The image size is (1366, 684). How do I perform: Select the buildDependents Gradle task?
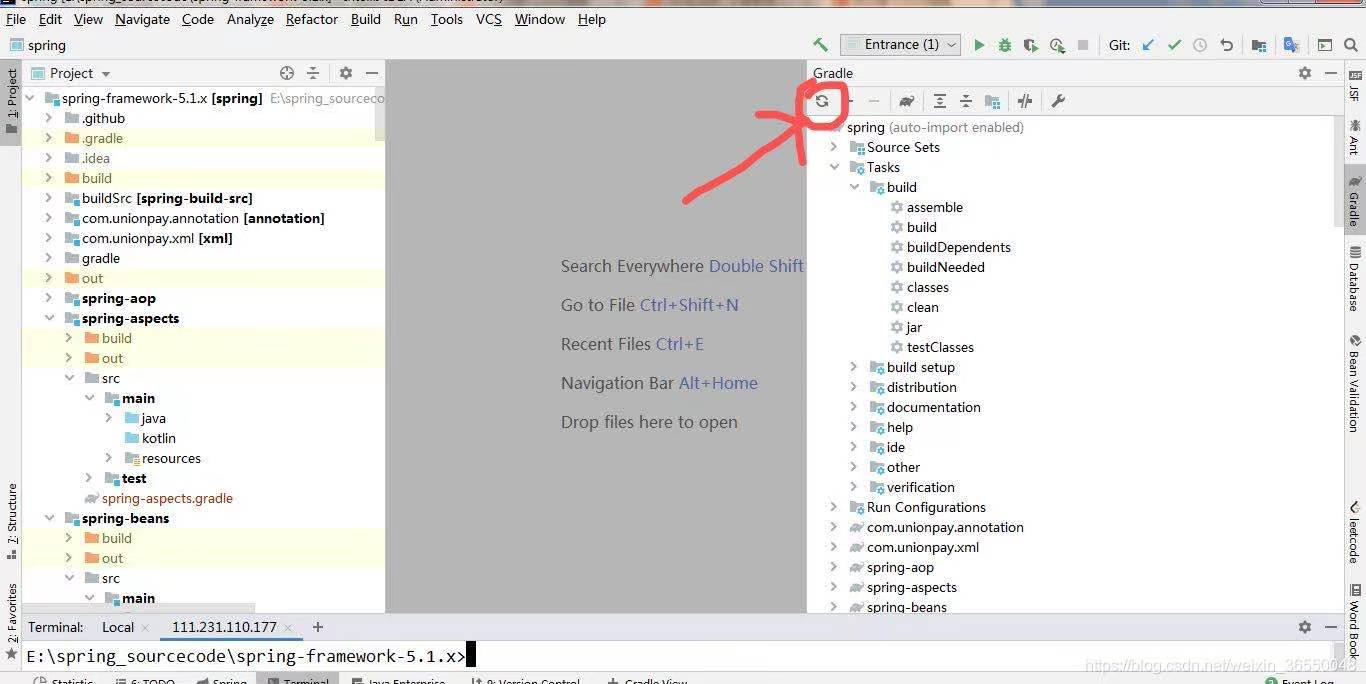coord(958,247)
